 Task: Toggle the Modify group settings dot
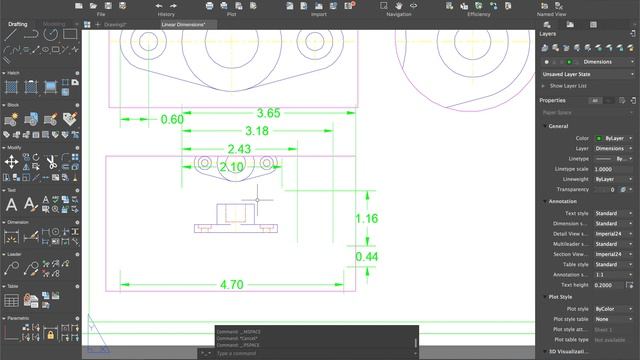(x=77, y=148)
